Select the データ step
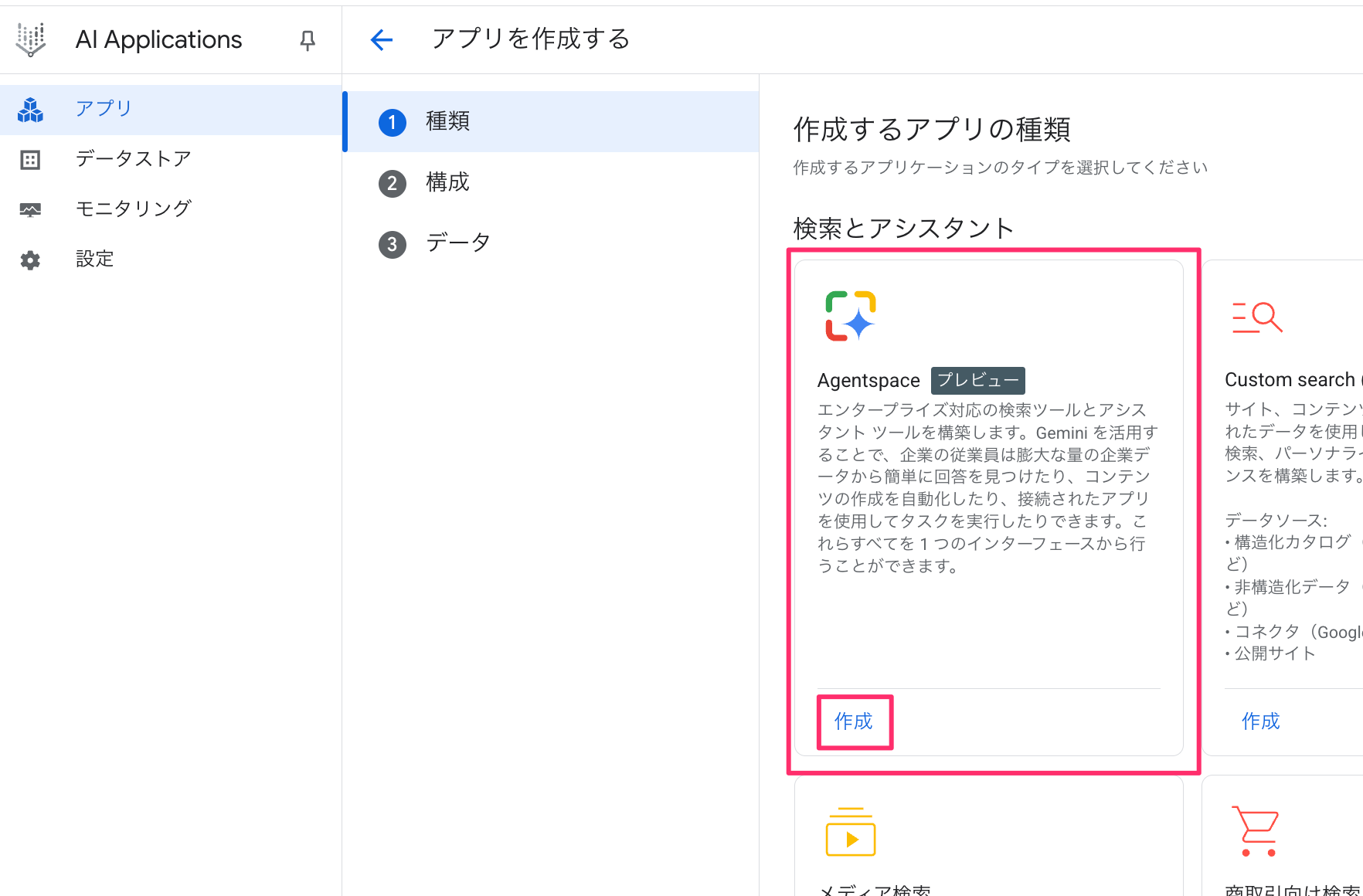This screenshot has height=896, width=1363. pos(552,243)
